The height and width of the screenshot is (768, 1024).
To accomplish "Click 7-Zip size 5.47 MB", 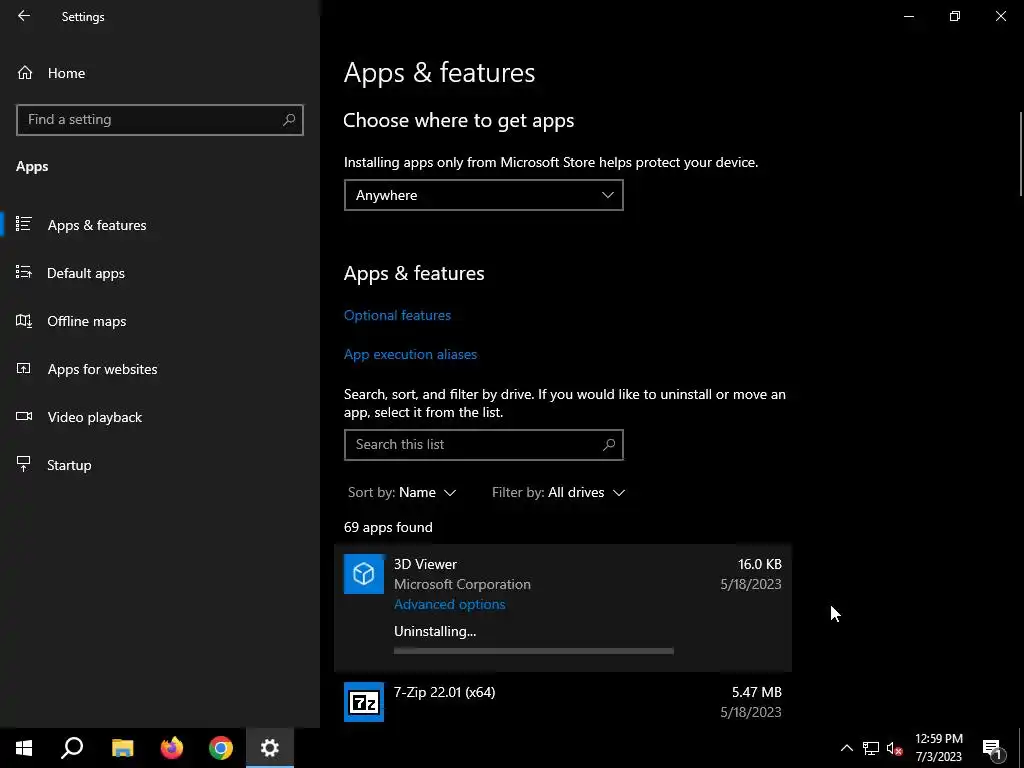I will 756,692.
